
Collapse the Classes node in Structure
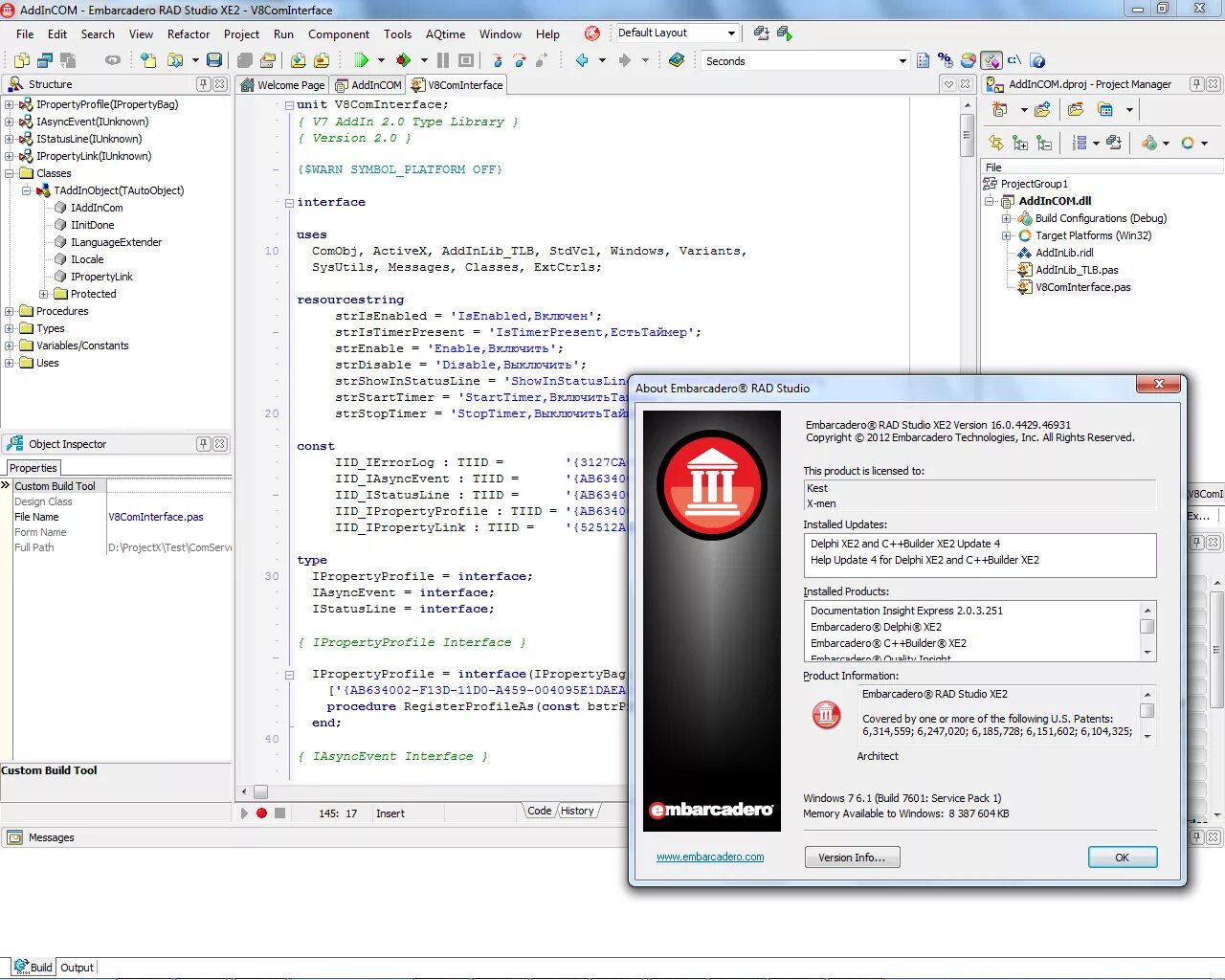[x=10, y=173]
